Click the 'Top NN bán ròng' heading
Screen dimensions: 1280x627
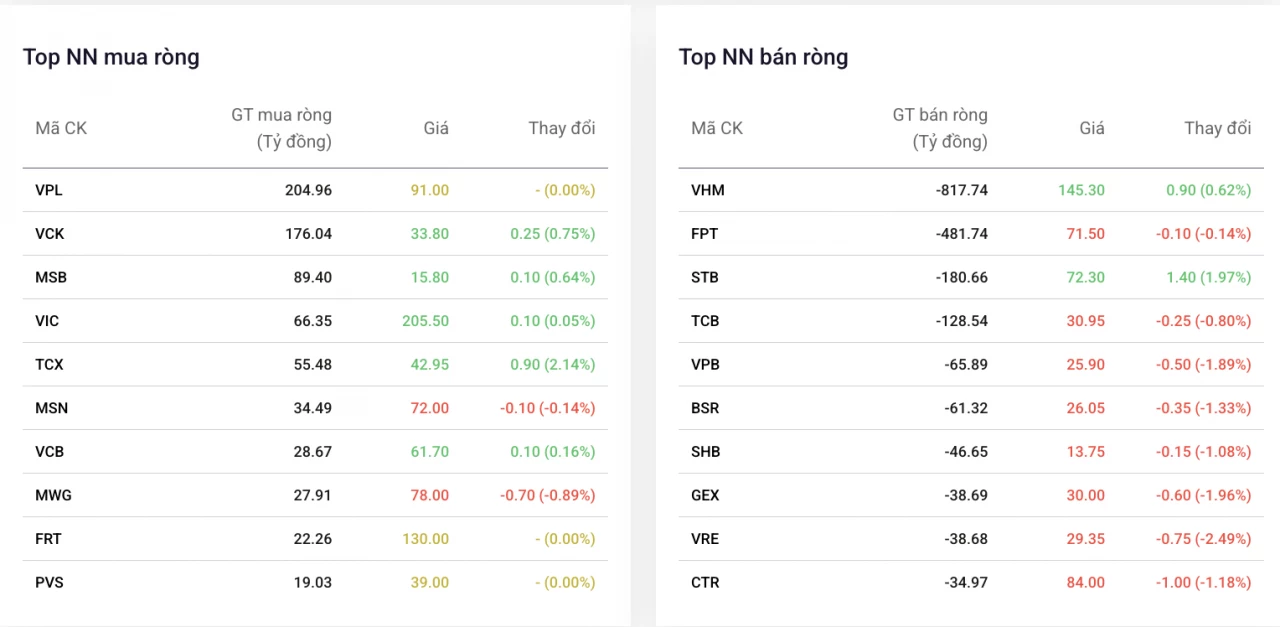[x=763, y=57]
